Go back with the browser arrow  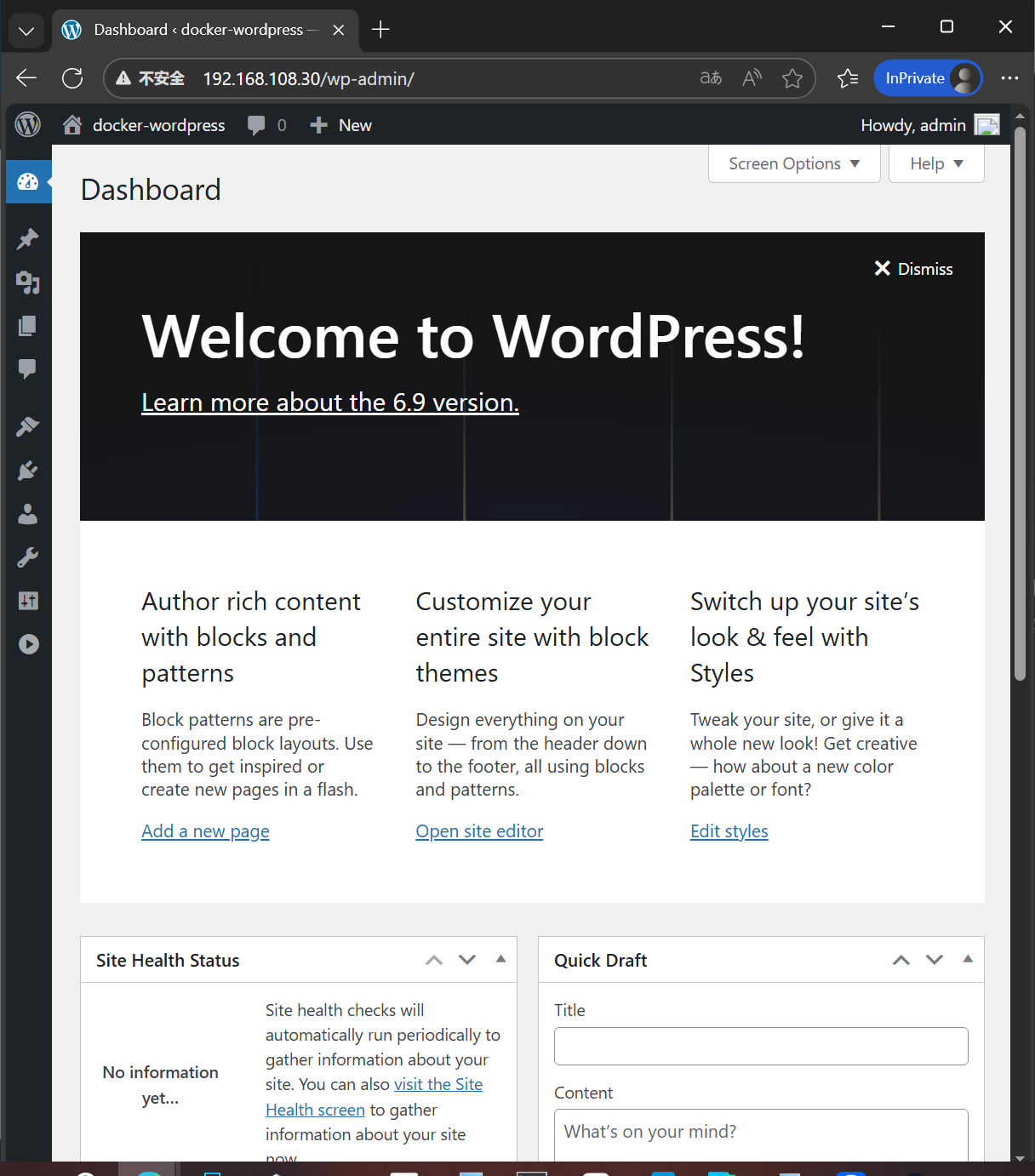point(26,78)
